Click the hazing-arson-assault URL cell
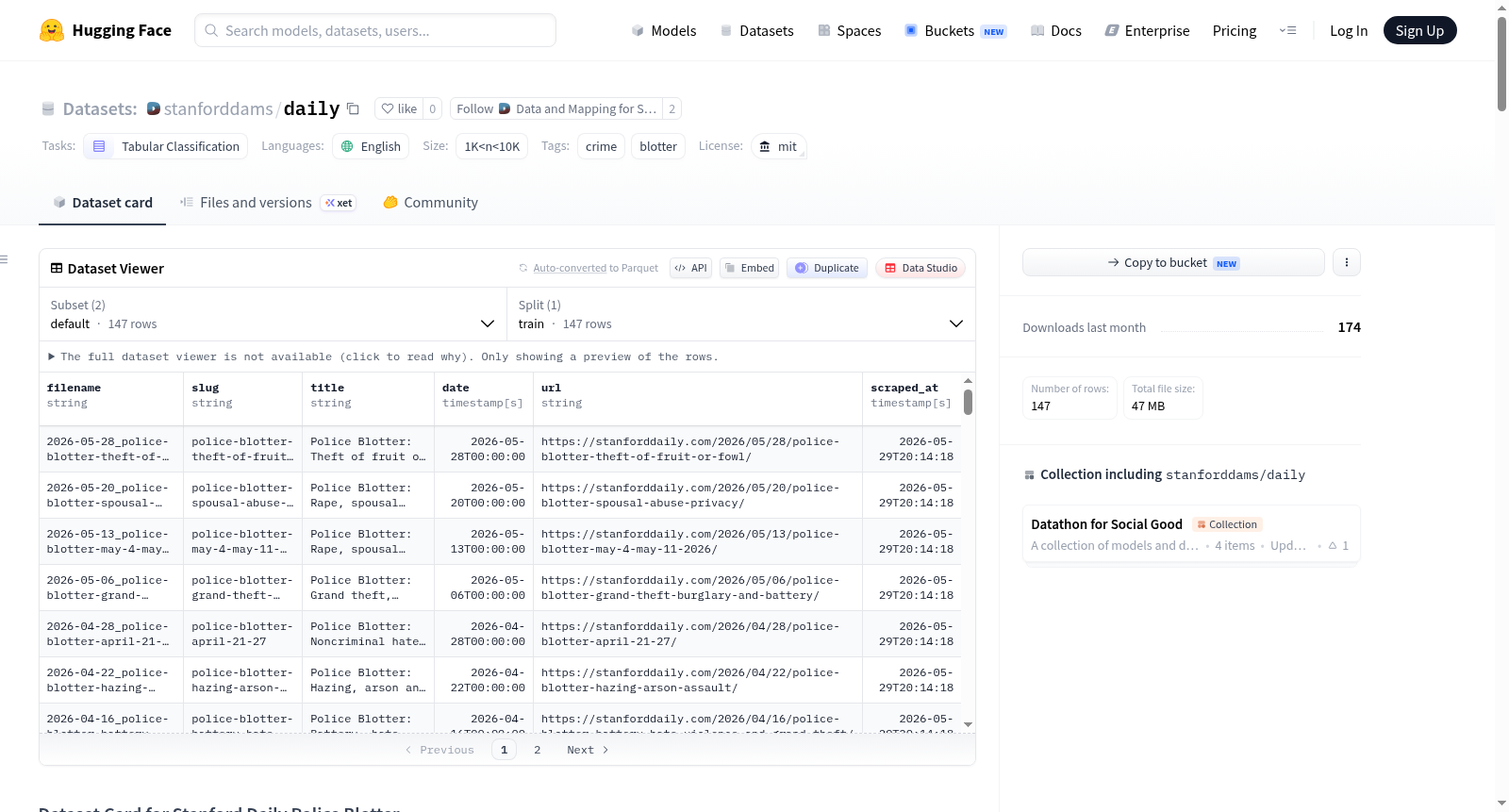 click(698, 680)
